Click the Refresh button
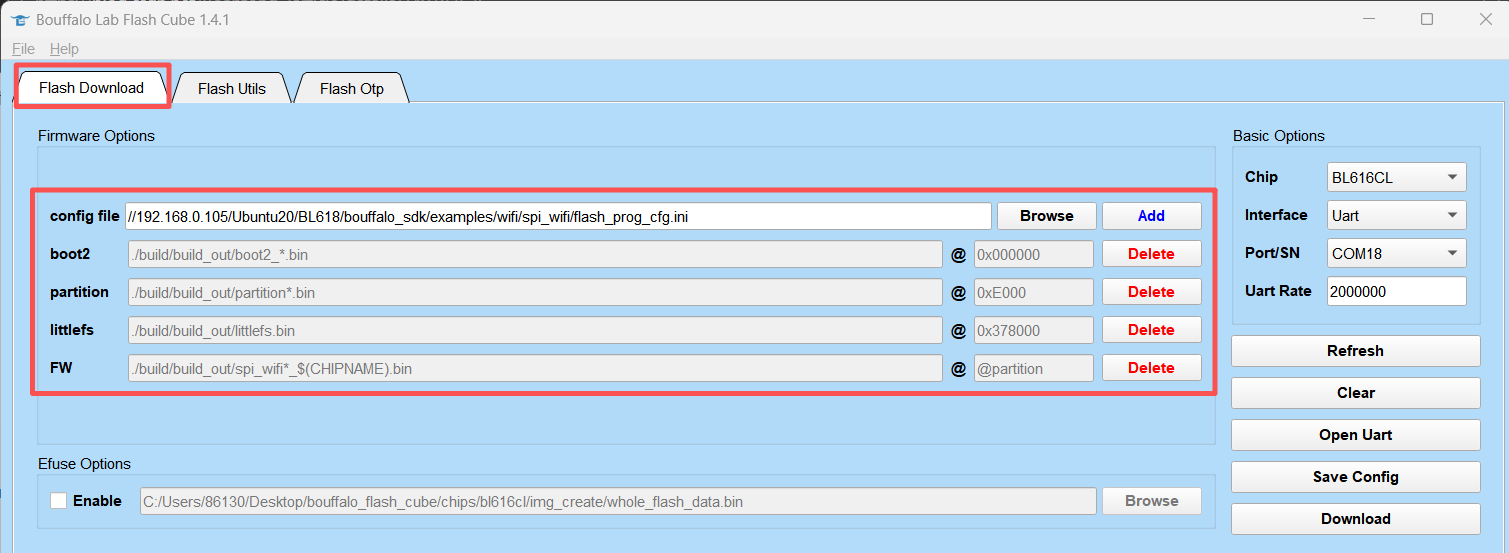The width and height of the screenshot is (1509, 553). click(1356, 351)
